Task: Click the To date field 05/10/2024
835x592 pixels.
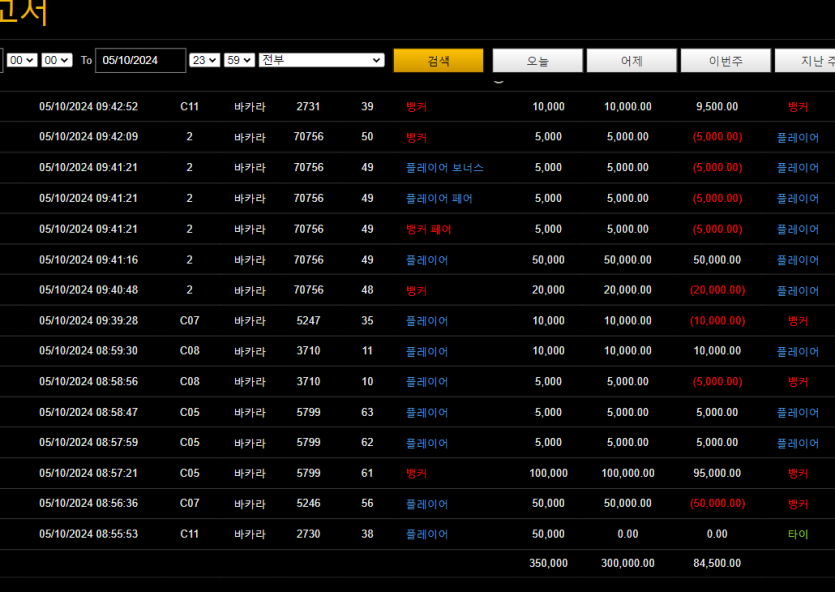Action: pos(140,60)
